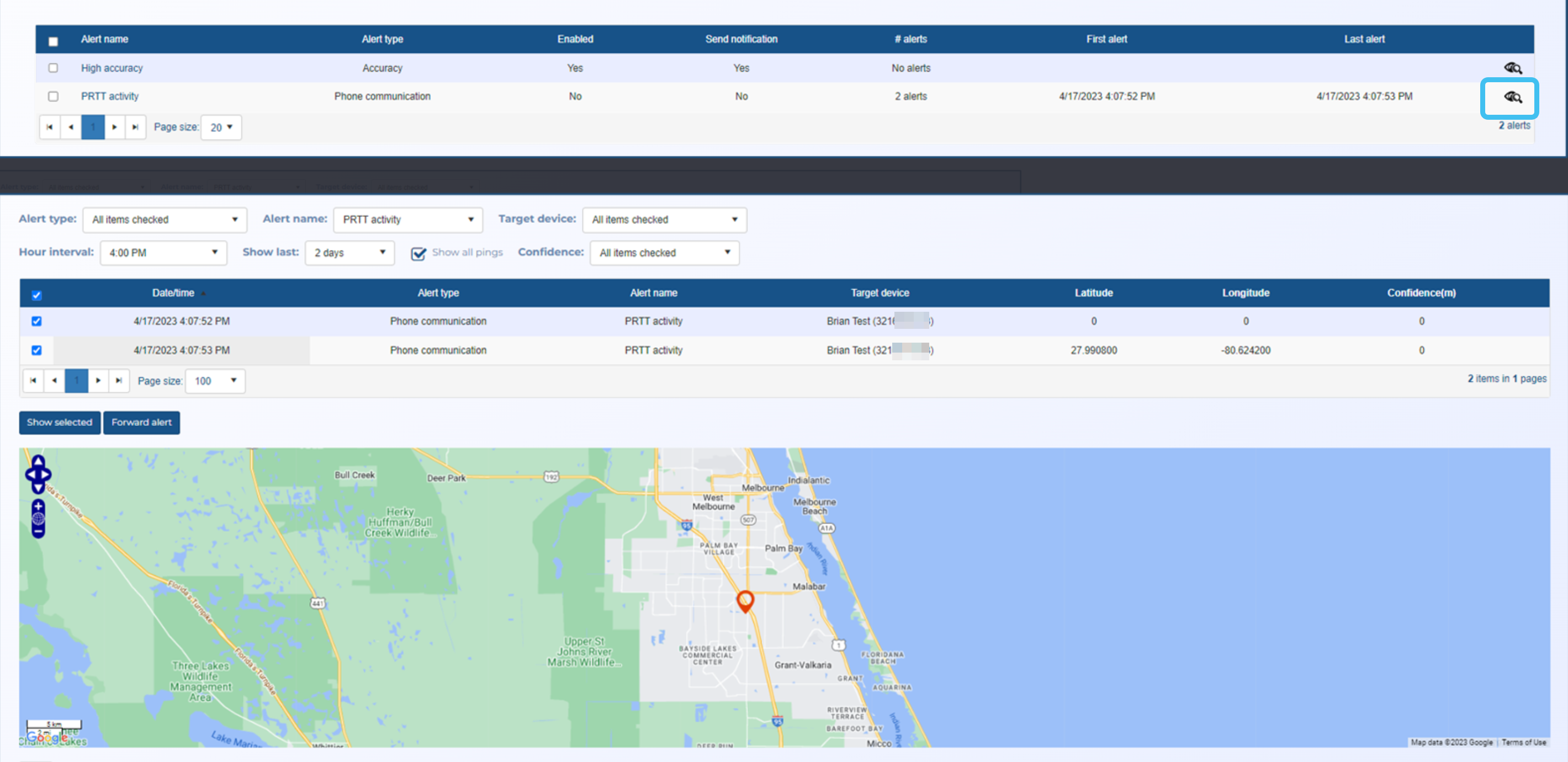The width and height of the screenshot is (1568, 762).
Task: Go to first page of alerts table
Action: 50,127
